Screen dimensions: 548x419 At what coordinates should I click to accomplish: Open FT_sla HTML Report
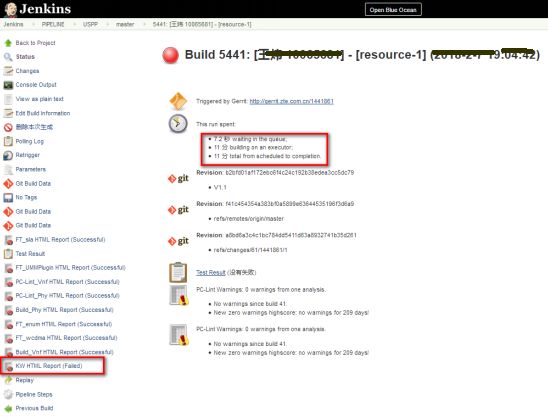[60, 240]
